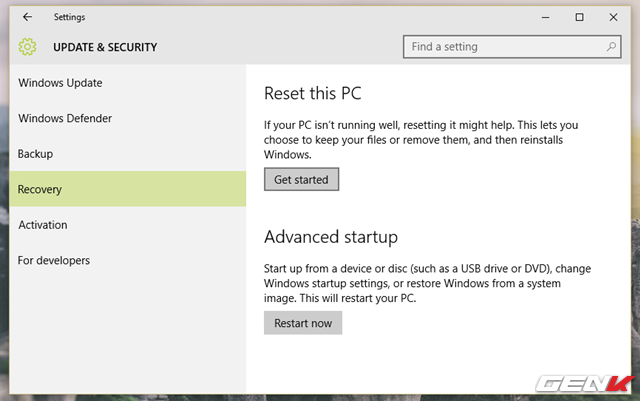Viewport: 640px width, 401px height.
Task: Focus the 'Find a setting' search box
Action: [505, 47]
